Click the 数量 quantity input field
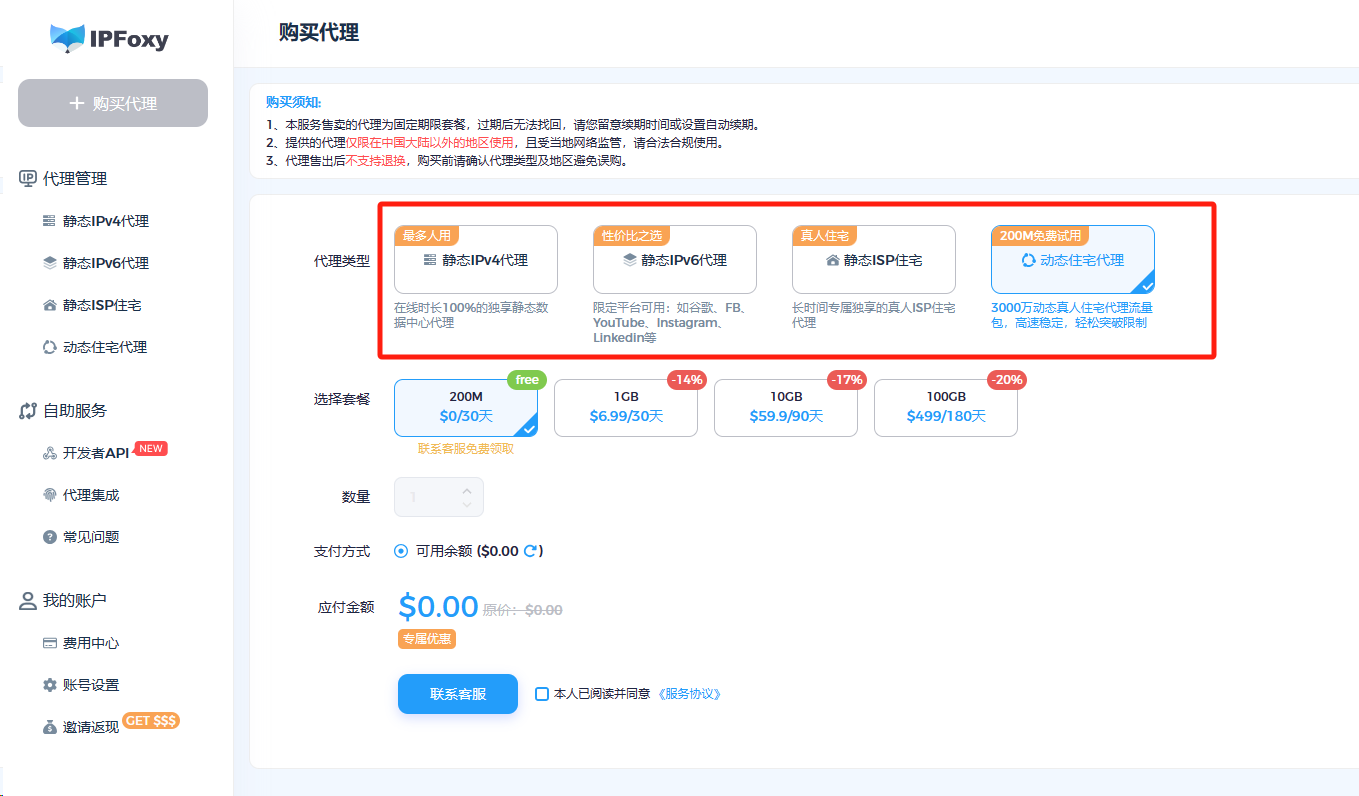The height and width of the screenshot is (796, 1359). (x=439, y=497)
